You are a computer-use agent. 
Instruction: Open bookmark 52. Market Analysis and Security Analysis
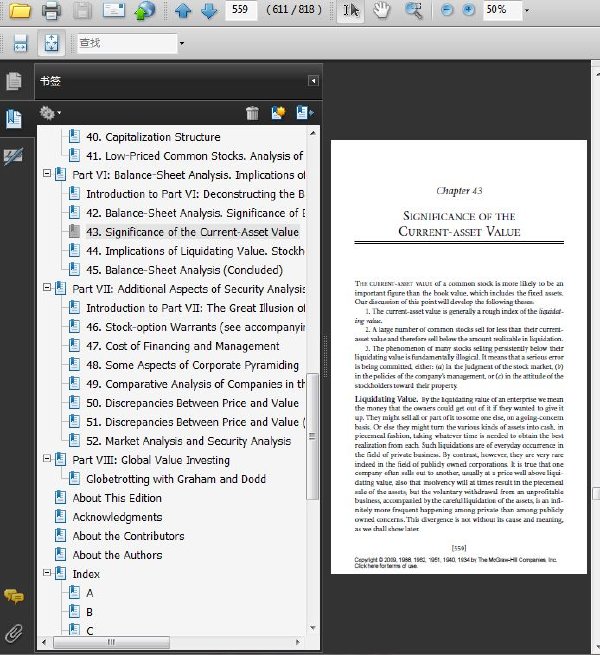(x=188, y=441)
